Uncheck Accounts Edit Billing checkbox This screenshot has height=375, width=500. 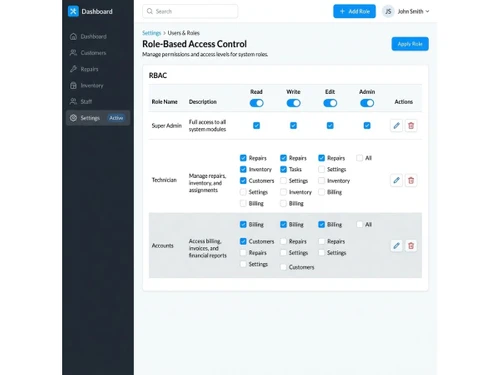pos(321,224)
